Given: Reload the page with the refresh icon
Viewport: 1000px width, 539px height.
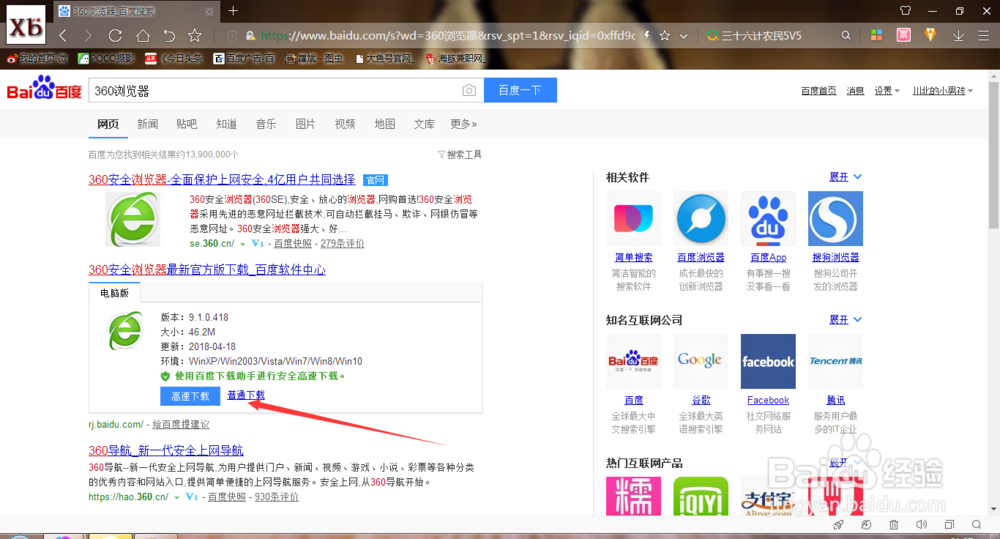Looking at the screenshot, I should [115, 36].
